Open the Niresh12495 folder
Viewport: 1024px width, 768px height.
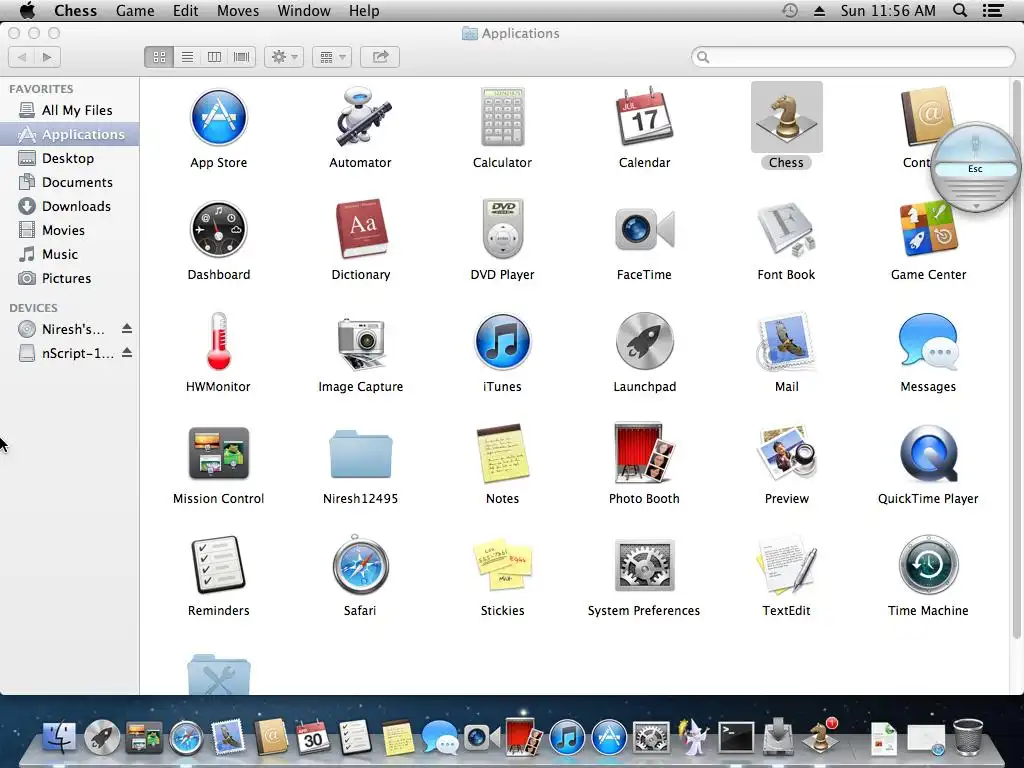pyautogui.click(x=360, y=454)
